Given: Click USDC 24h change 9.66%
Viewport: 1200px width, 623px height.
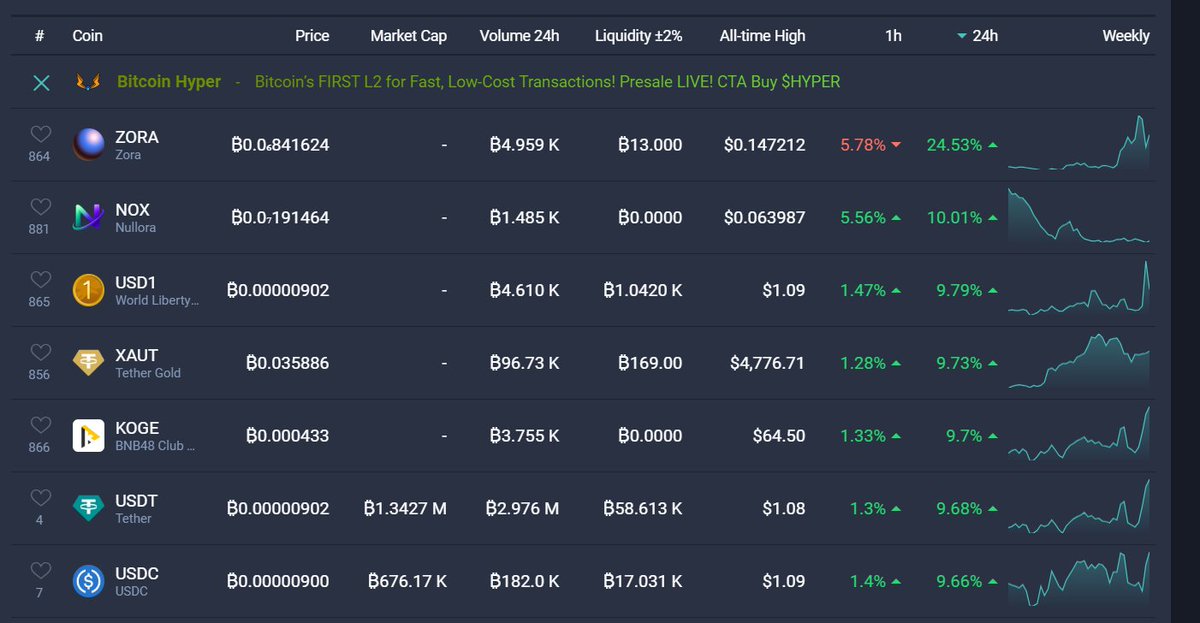Looking at the screenshot, I should pyautogui.click(x=959, y=581).
